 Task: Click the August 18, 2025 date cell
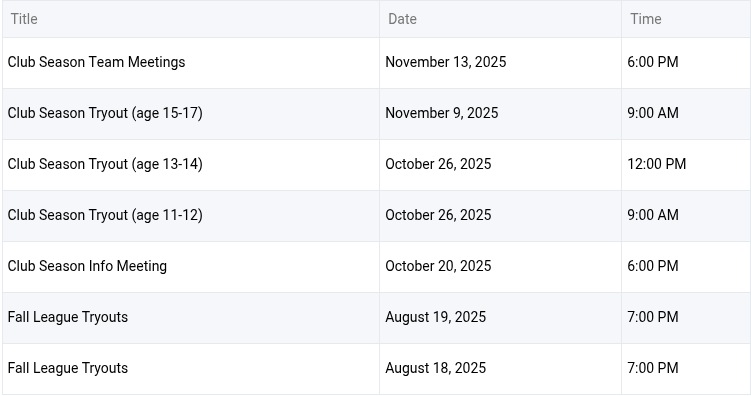pyautogui.click(x=435, y=368)
